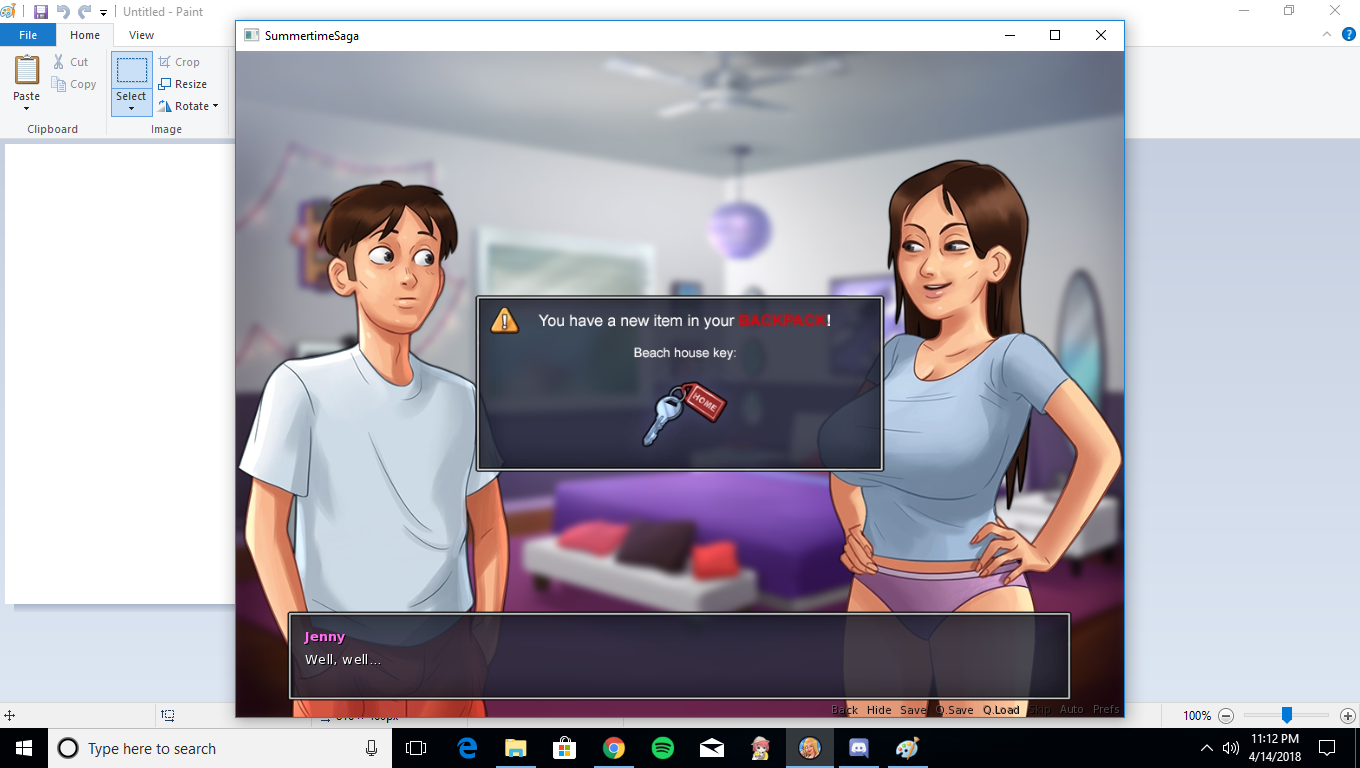This screenshot has width=1360, height=768.
Task: Expand the Select tool options arrow
Action: [131, 108]
